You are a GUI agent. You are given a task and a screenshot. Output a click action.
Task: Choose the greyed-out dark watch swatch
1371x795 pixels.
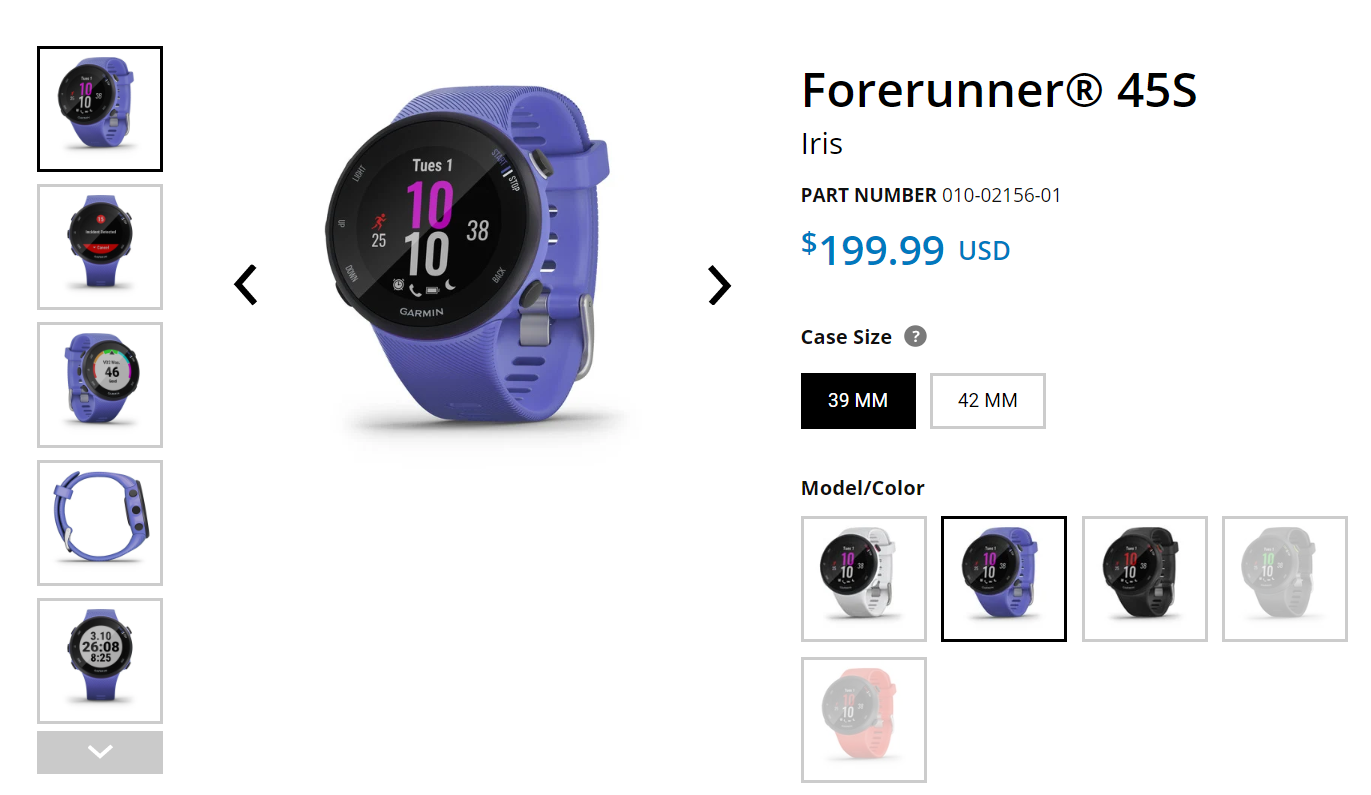tap(1285, 579)
